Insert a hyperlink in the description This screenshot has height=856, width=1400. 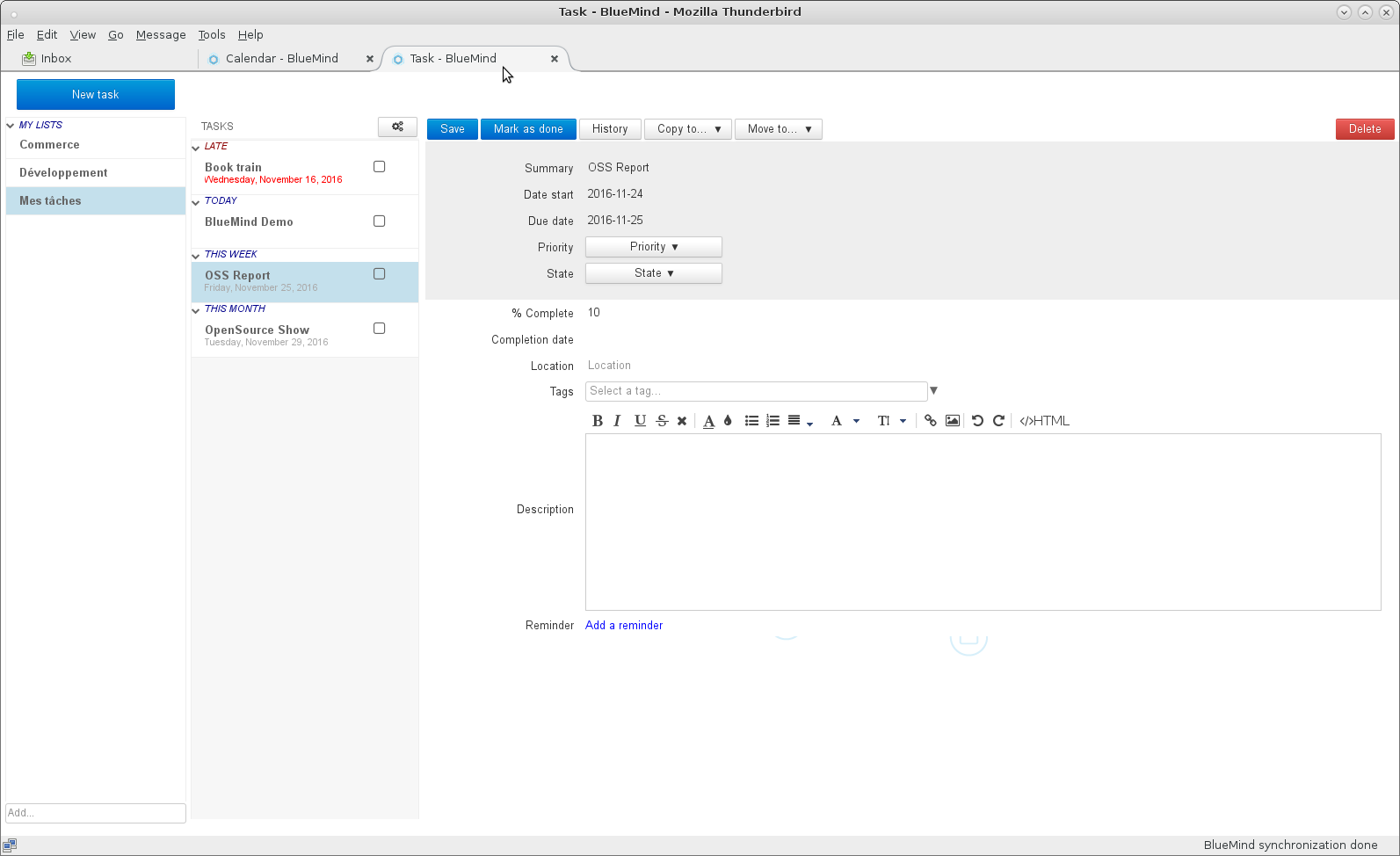click(x=930, y=421)
